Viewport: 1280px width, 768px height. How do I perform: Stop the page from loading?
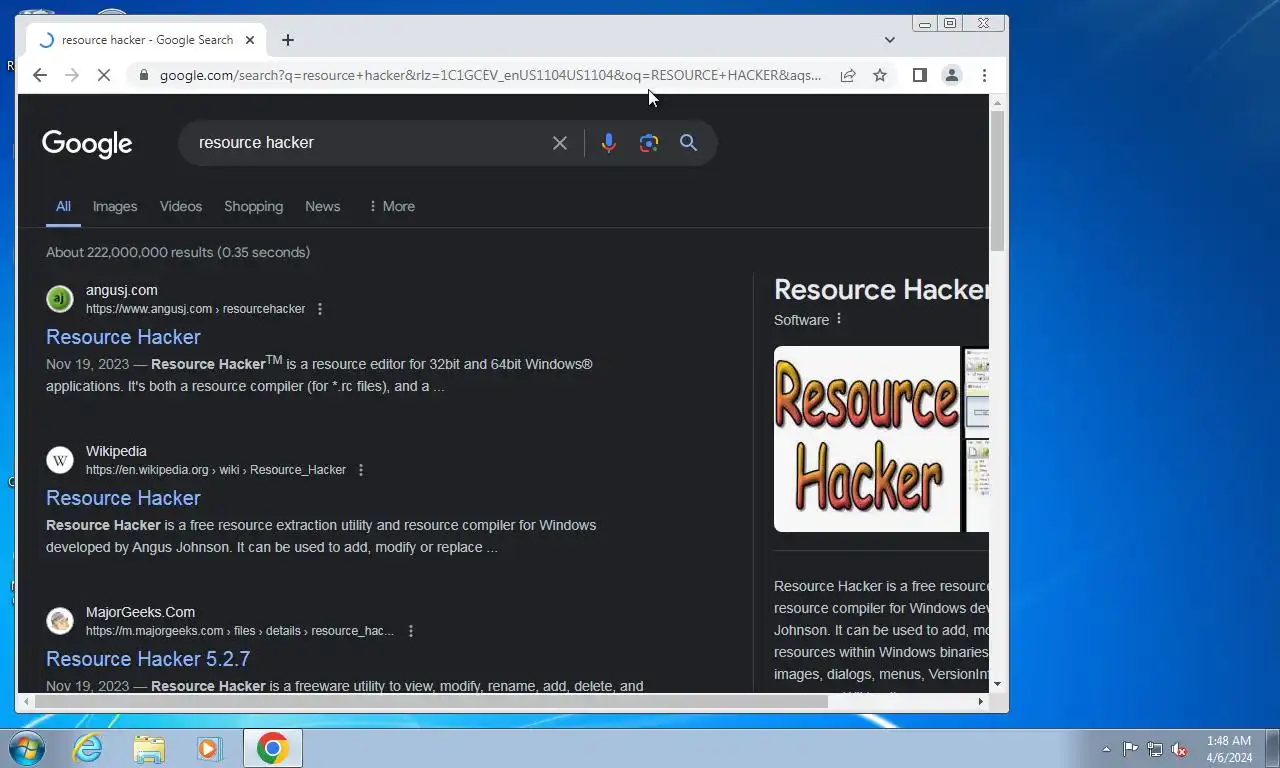coord(104,75)
